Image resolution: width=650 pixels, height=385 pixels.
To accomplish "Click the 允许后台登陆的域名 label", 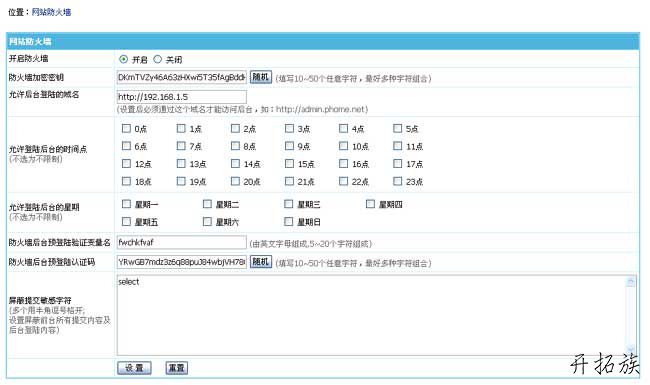I will pyautogui.click(x=44, y=94).
